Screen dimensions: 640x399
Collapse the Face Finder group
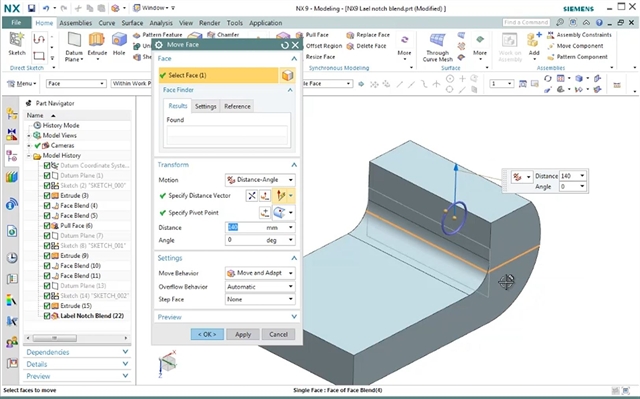tap(290, 90)
